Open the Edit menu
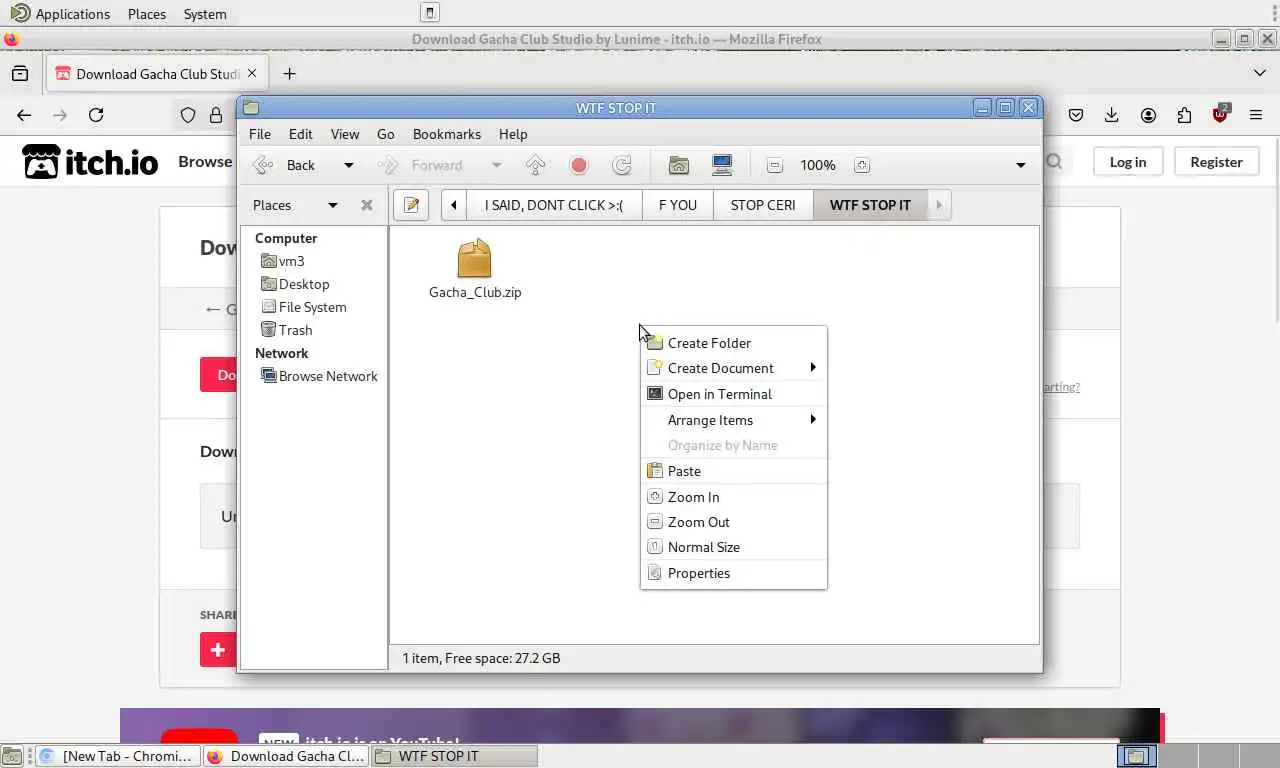This screenshot has width=1280, height=768. pyautogui.click(x=301, y=134)
